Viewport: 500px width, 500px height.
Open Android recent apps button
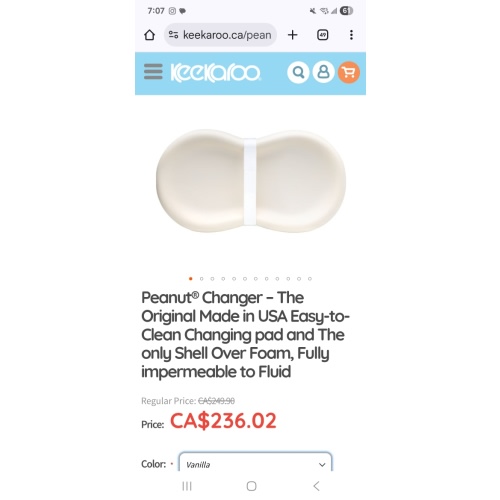coord(187,486)
